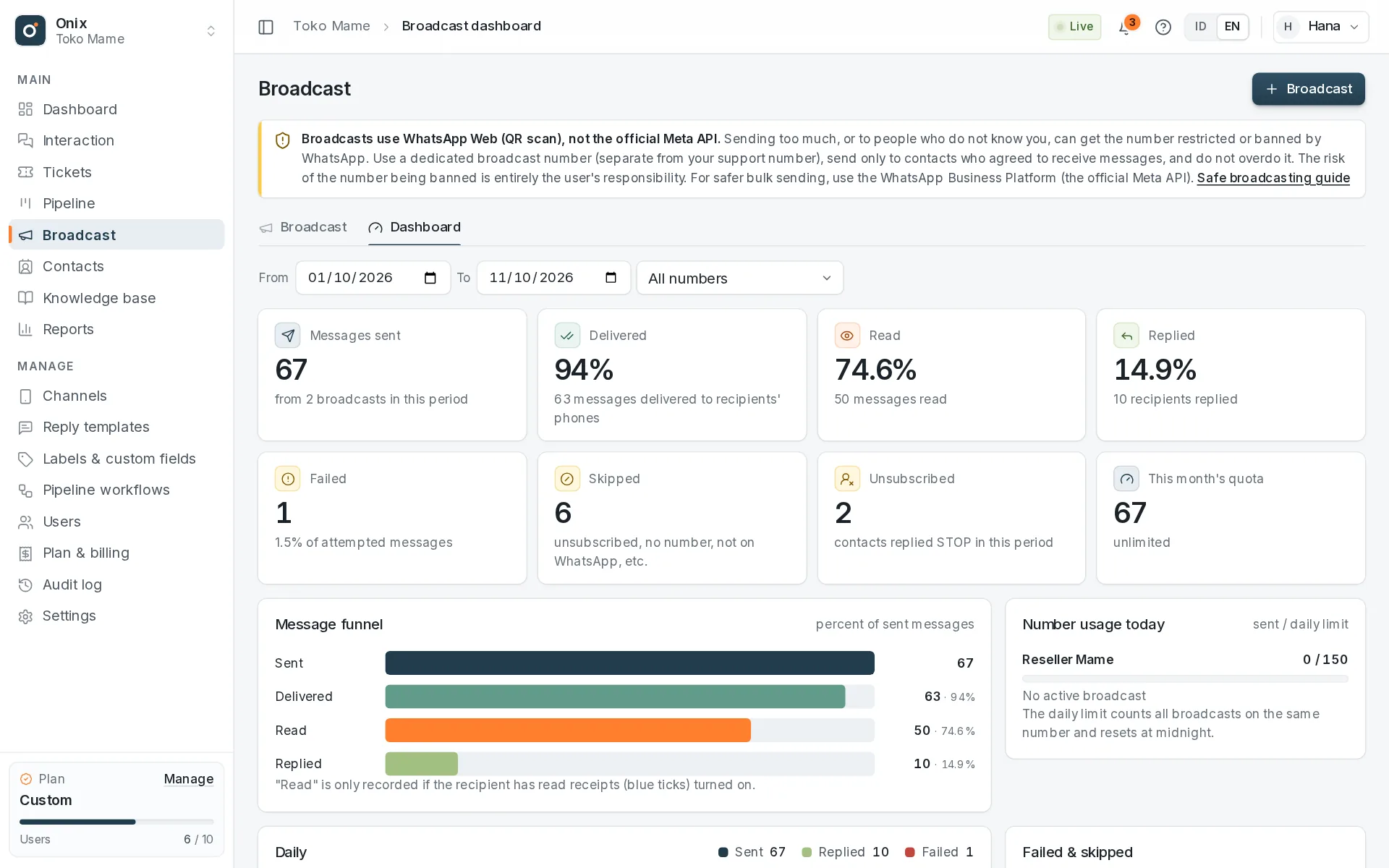Click the Knowledge base book icon
Screen dimensions: 1389x868
(25, 298)
